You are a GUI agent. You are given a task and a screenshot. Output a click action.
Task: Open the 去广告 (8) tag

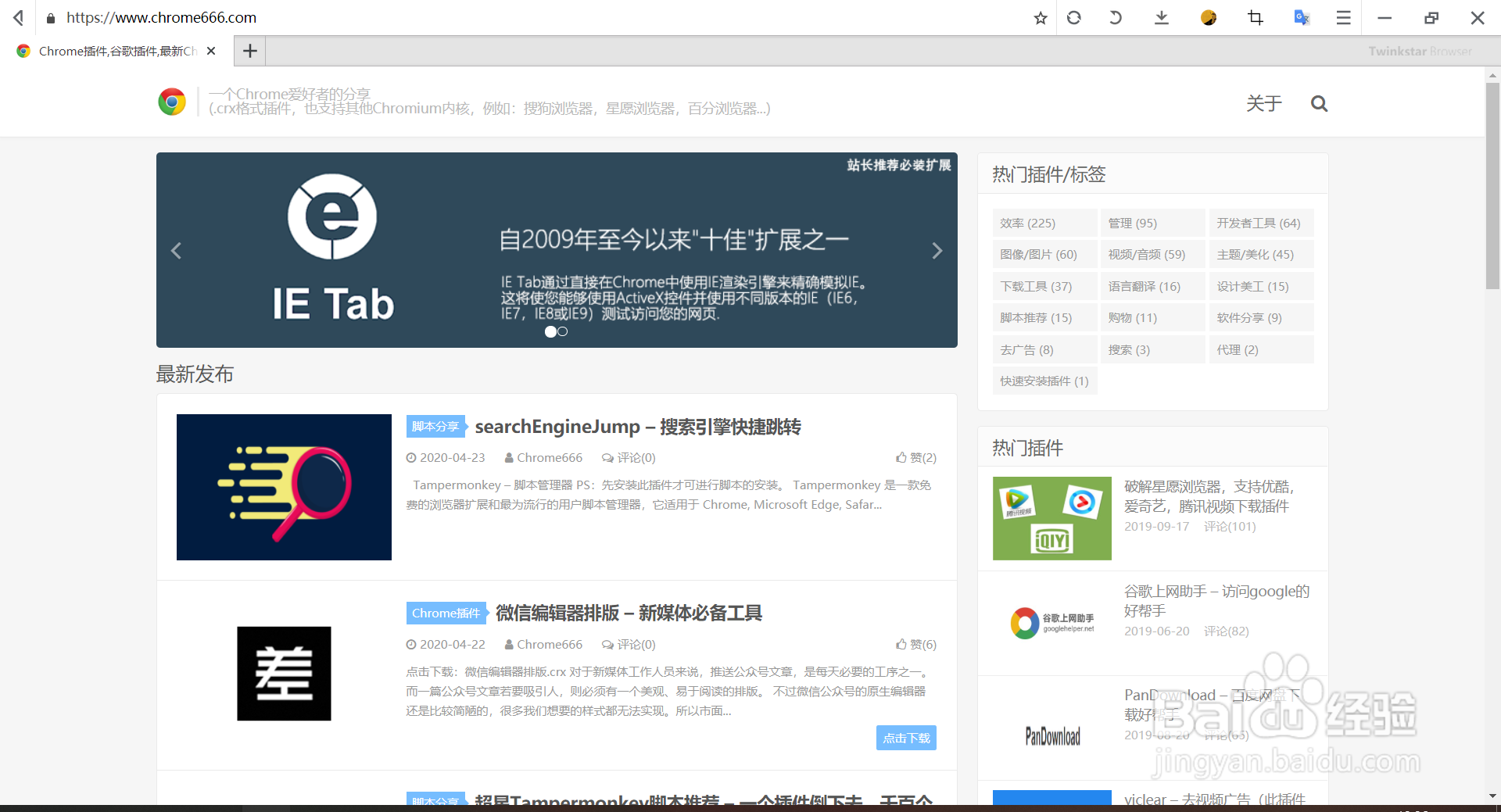[x=1044, y=349]
